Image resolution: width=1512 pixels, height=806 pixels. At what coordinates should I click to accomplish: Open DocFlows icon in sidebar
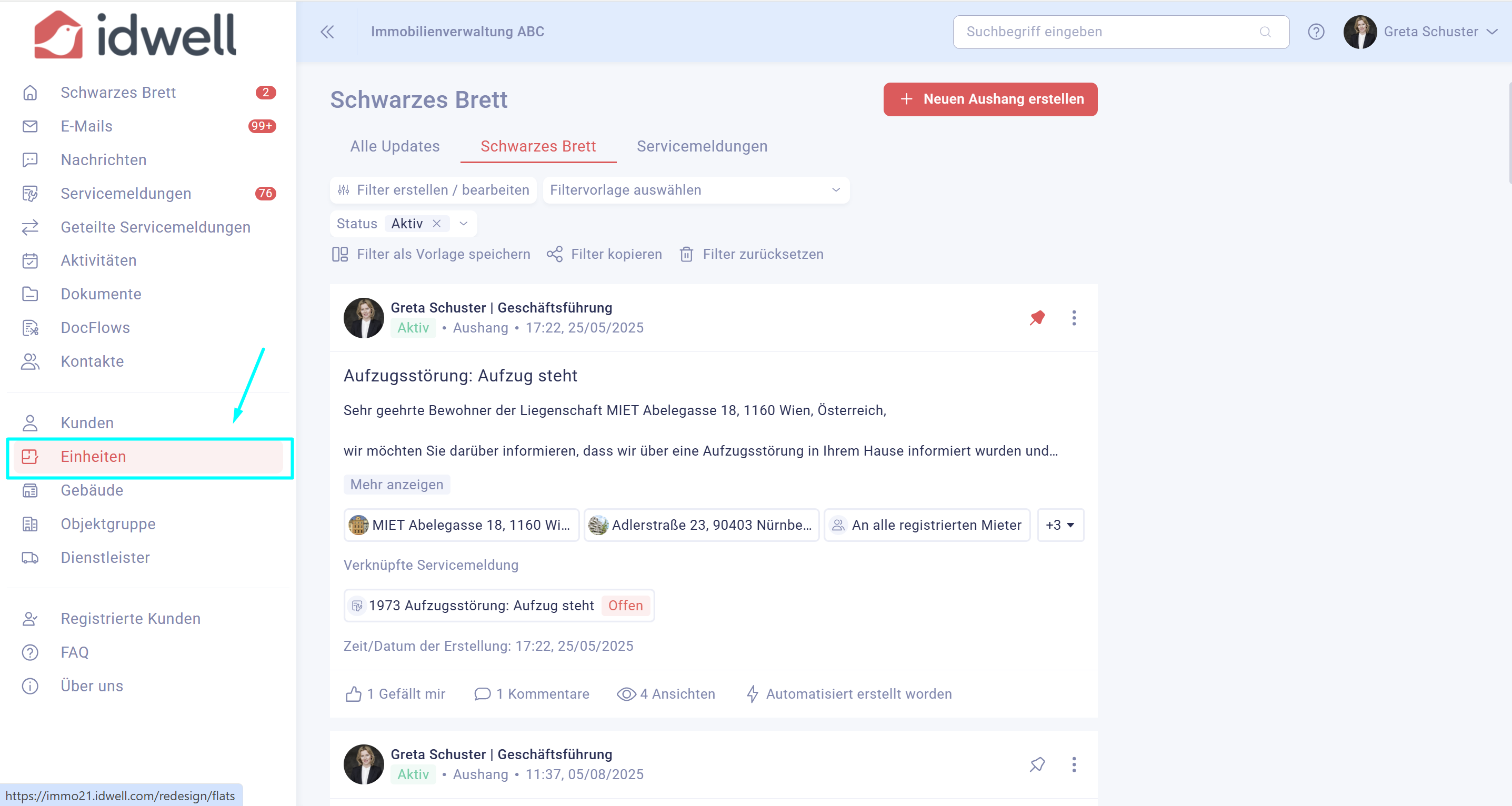click(x=30, y=327)
